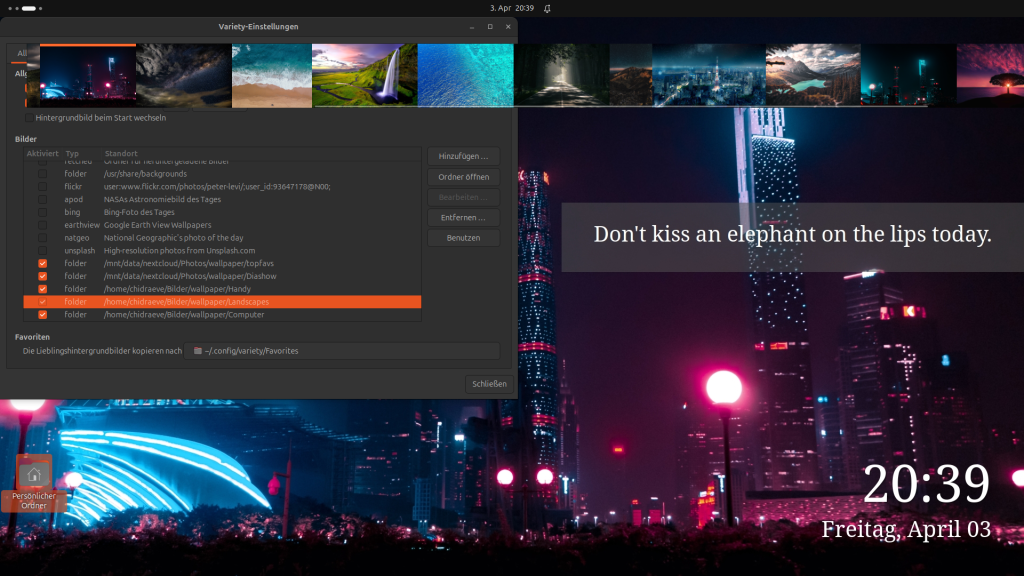Viewport: 1024px width, 576px height.
Task: Click the sunset tree wallpaper thumbnail
Action: (x=990, y=75)
